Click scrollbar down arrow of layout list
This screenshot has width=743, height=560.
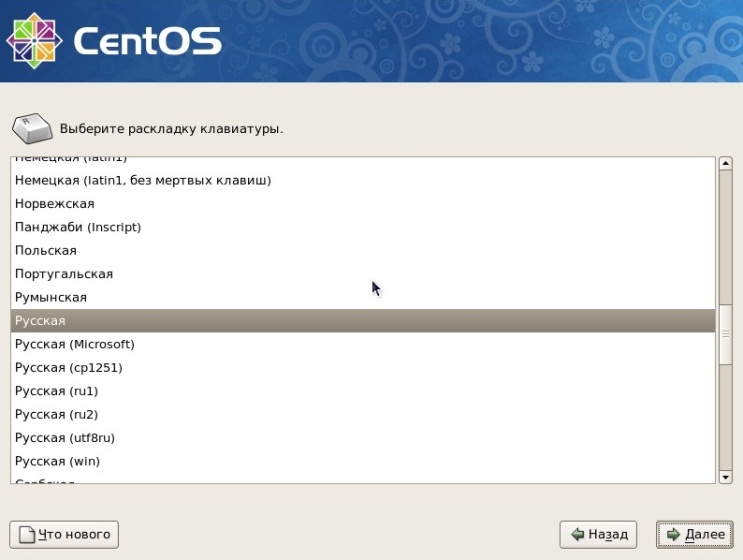[725, 477]
